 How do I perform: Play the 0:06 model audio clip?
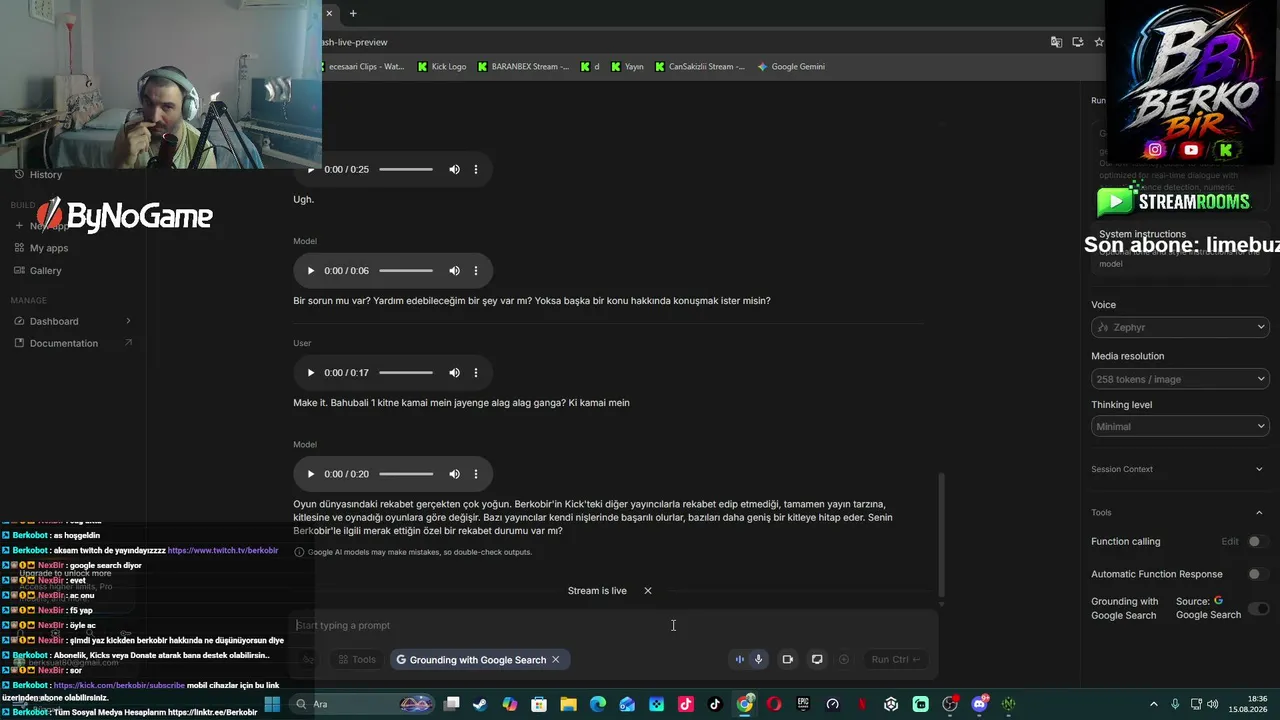[311, 271]
